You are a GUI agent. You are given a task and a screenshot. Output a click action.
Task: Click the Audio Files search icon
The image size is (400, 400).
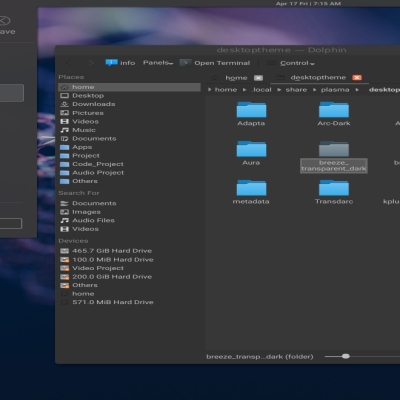point(64,220)
